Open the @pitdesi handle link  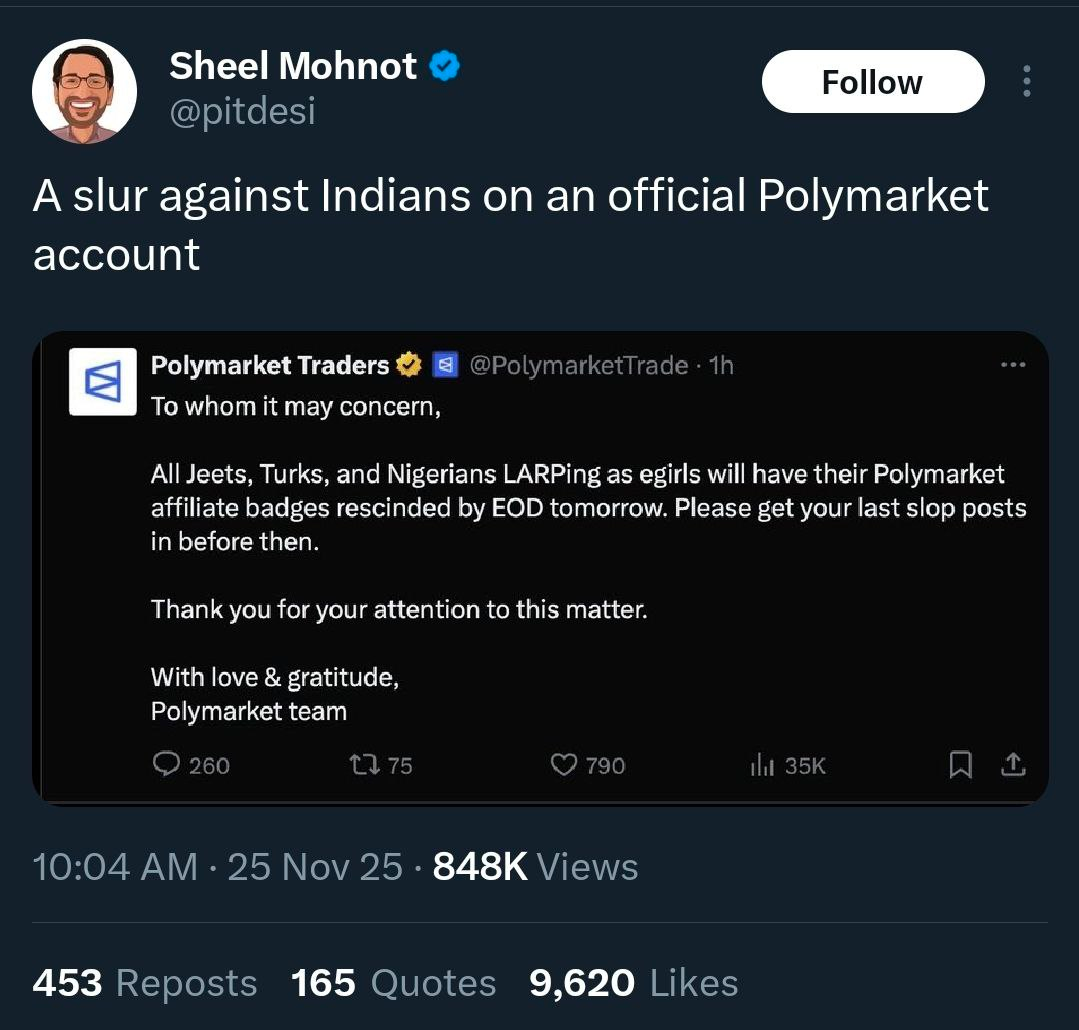click(x=242, y=110)
